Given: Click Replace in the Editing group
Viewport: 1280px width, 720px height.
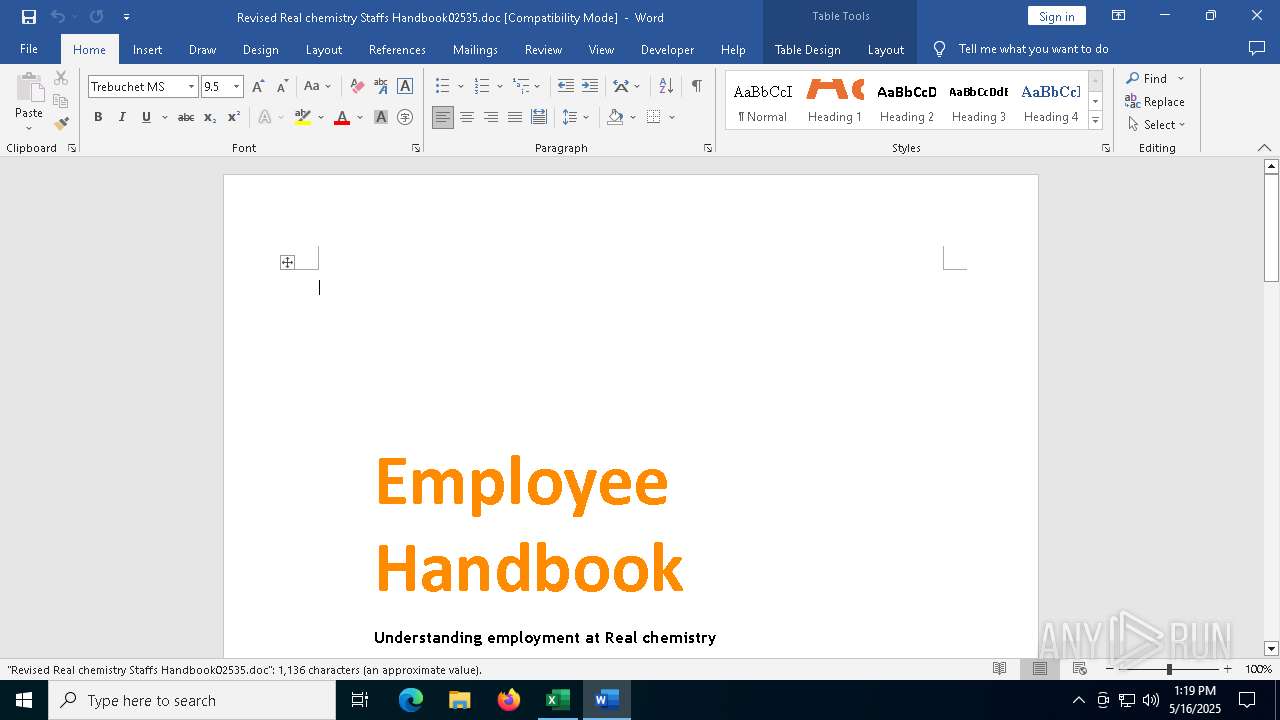Looking at the screenshot, I should tap(1155, 101).
